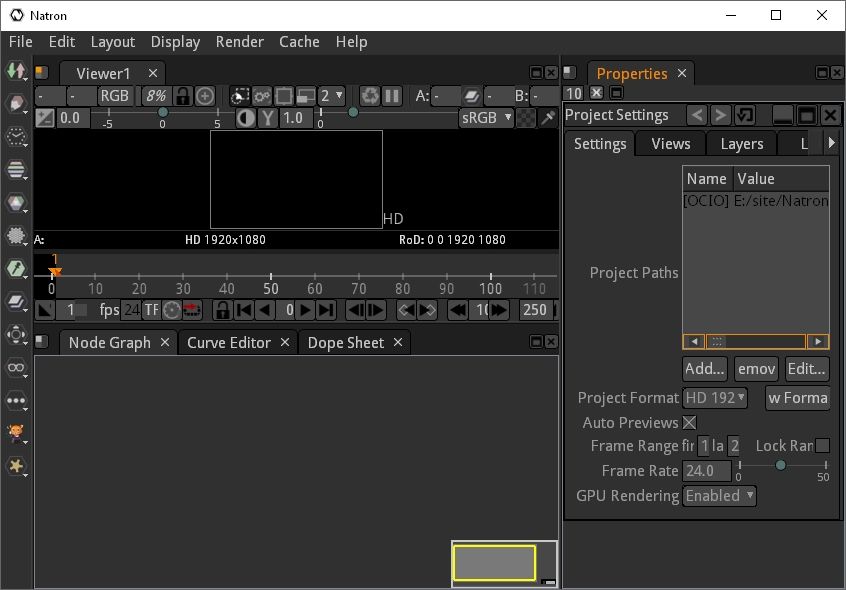This screenshot has height=590, width=846.
Task: Click the color picker eyedropper icon
Action: coord(548,118)
